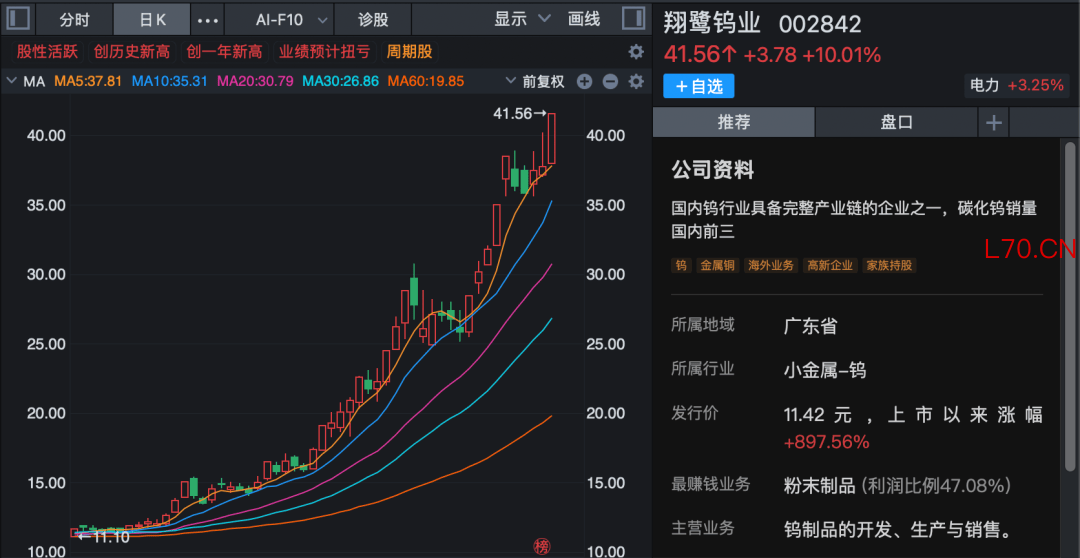Collapse the MA indicator row chevron
The height and width of the screenshot is (558, 1080).
pyautogui.click(x=13, y=81)
